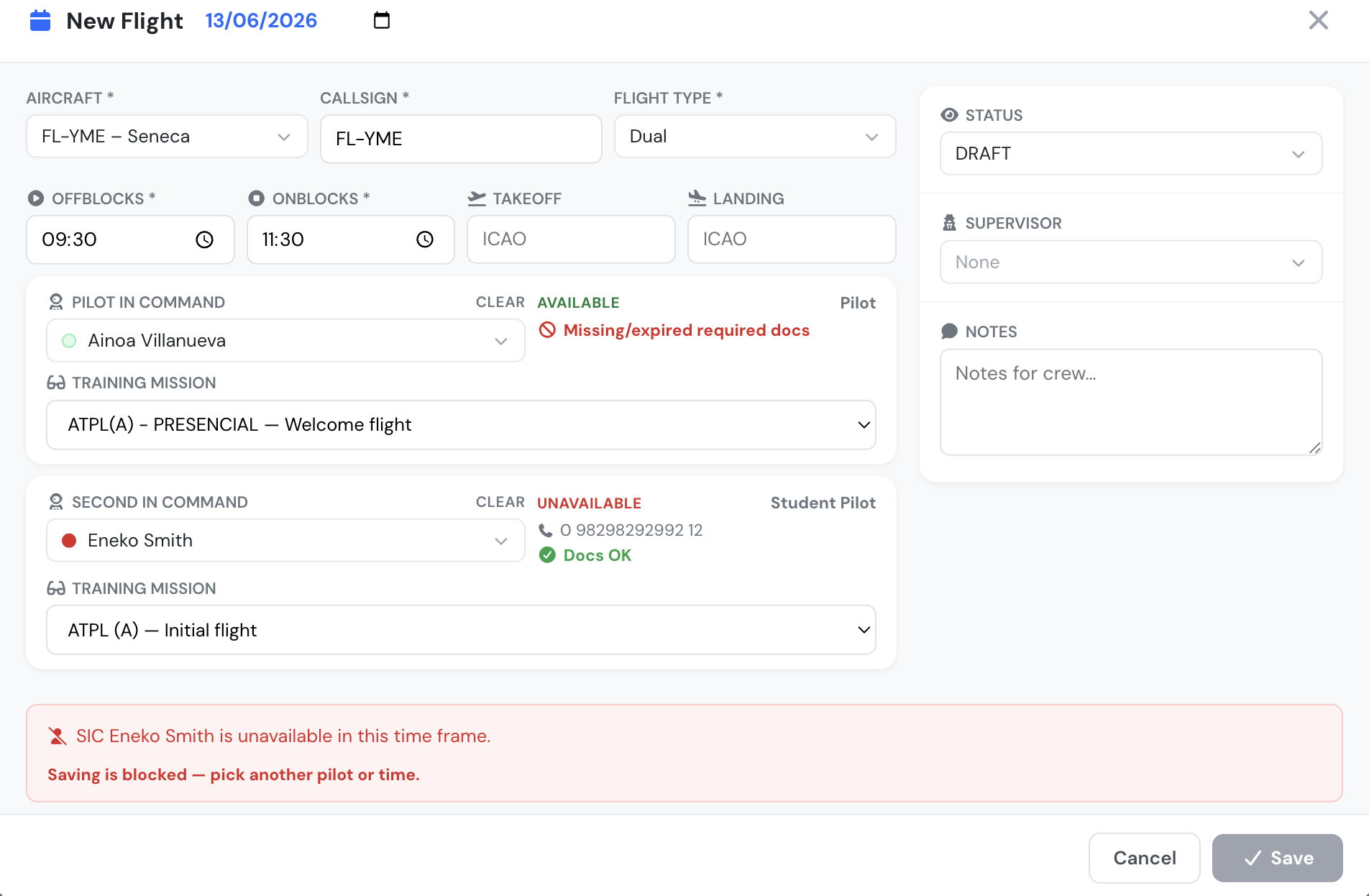Image resolution: width=1369 pixels, height=896 pixels.
Task: Click the red prohibited icon for missing docs
Action: click(x=547, y=330)
